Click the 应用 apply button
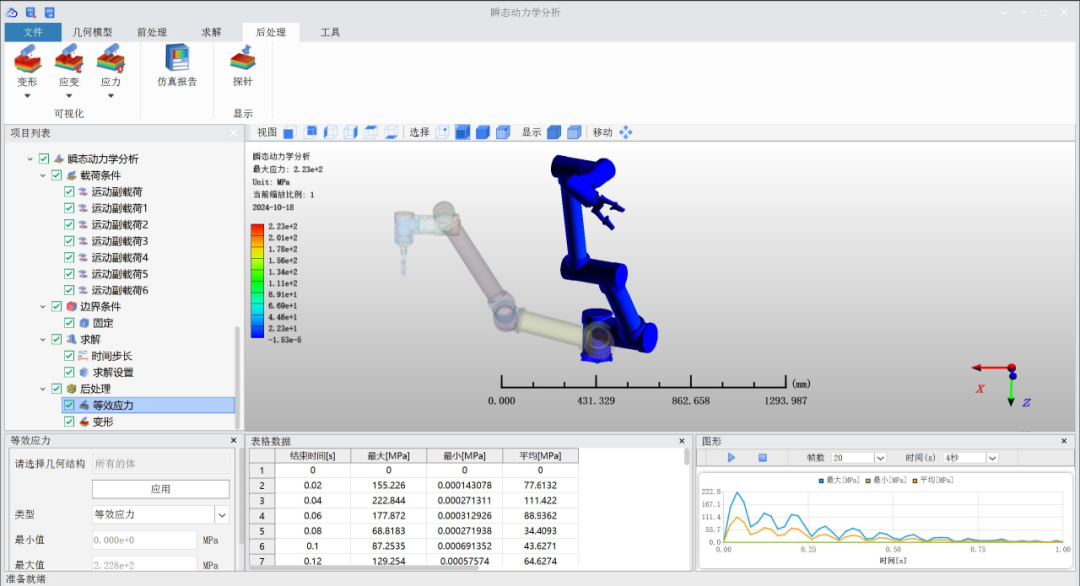 [160, 489]
